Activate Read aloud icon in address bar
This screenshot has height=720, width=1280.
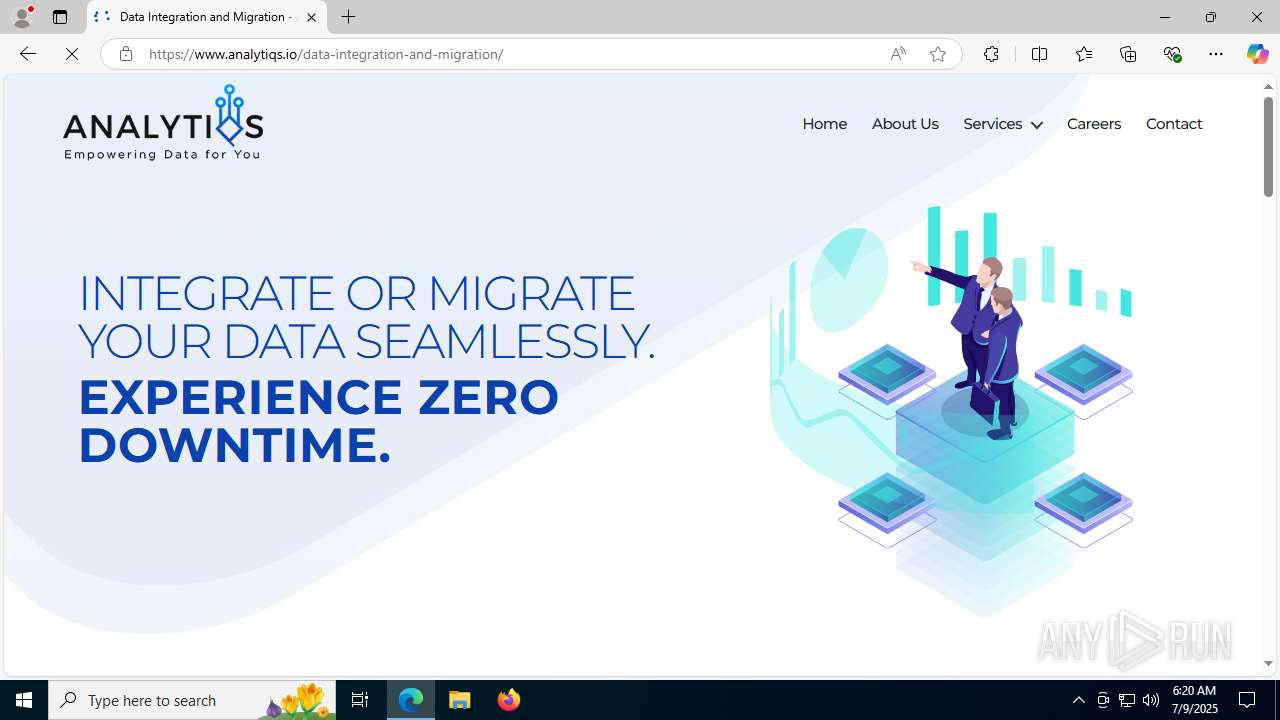898,54
